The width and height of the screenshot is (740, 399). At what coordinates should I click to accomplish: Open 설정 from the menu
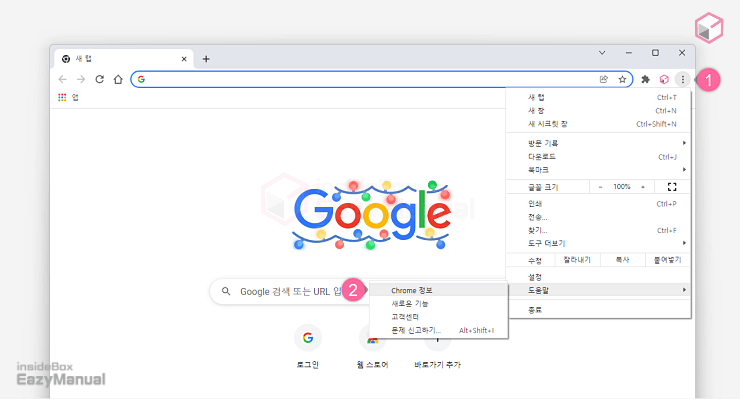point(598,277)
